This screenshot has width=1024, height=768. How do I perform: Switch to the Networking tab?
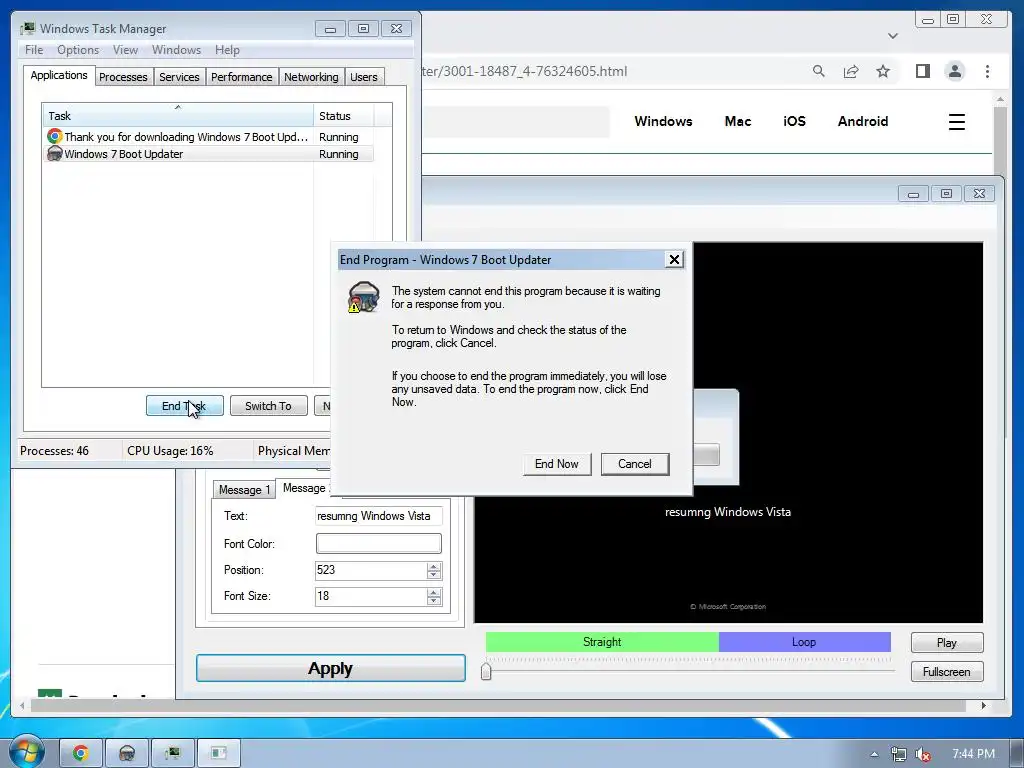[x=311, y=77]
